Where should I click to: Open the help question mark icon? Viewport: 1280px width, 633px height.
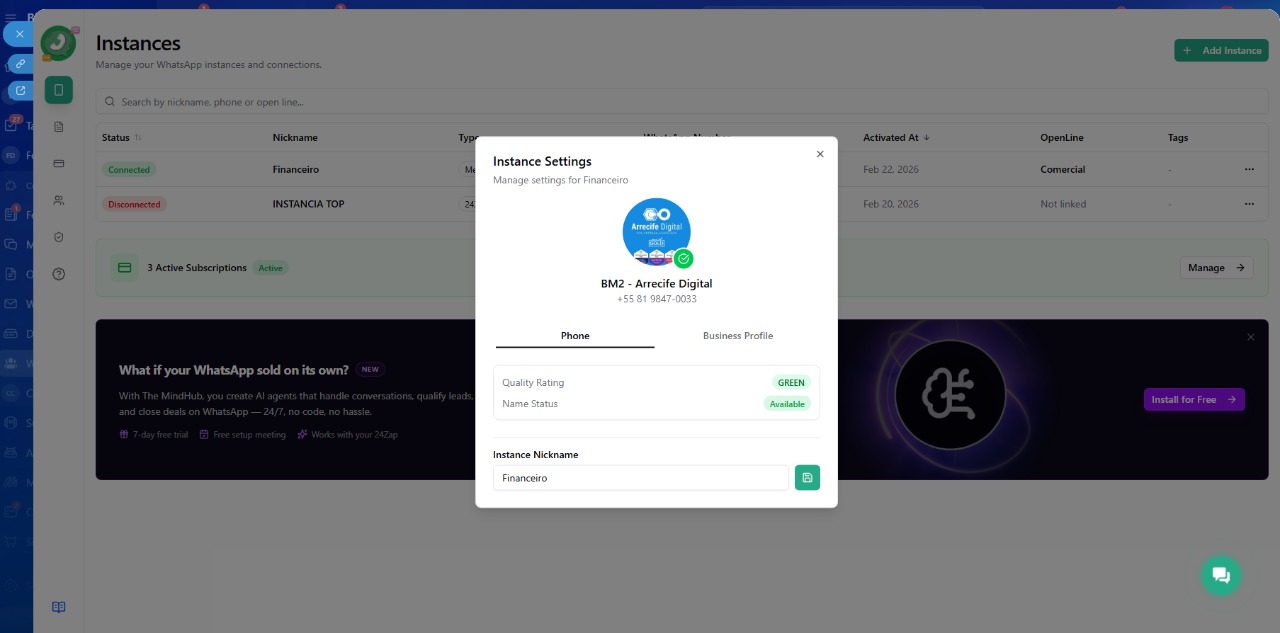(x=59, y=274)
